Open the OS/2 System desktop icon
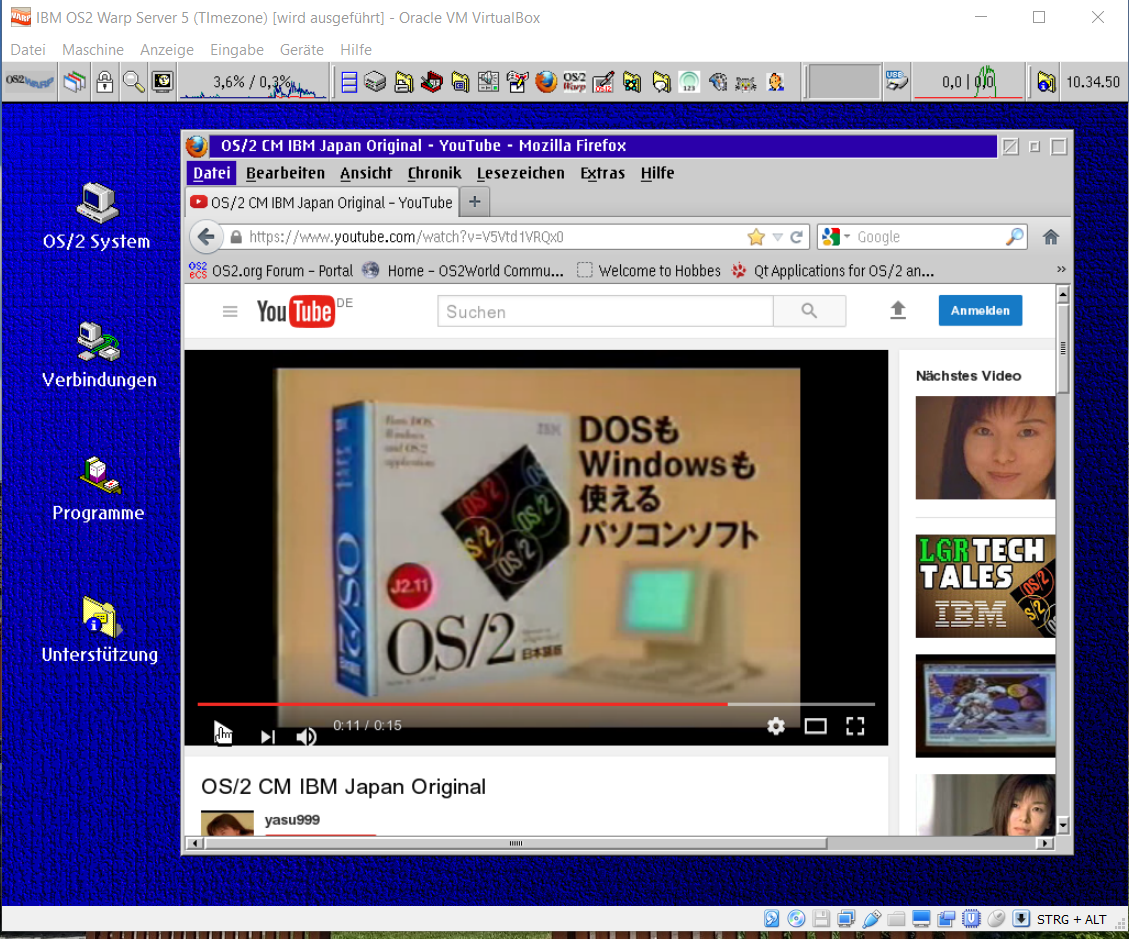The image size is (1129, 939). tap(96, 216)
